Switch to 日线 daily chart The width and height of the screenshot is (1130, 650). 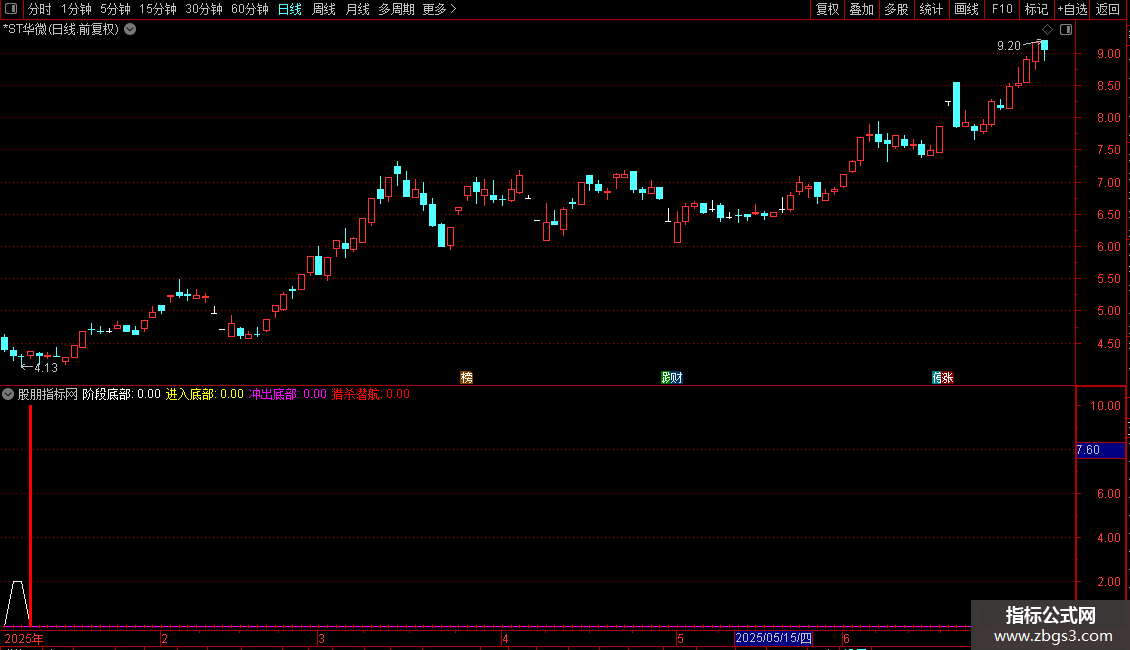pos(290,9)
